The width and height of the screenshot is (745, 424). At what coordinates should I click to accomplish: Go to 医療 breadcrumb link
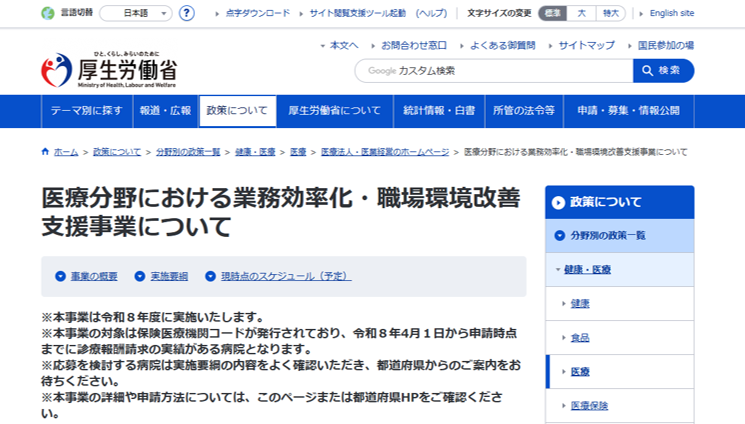[298, 152]
